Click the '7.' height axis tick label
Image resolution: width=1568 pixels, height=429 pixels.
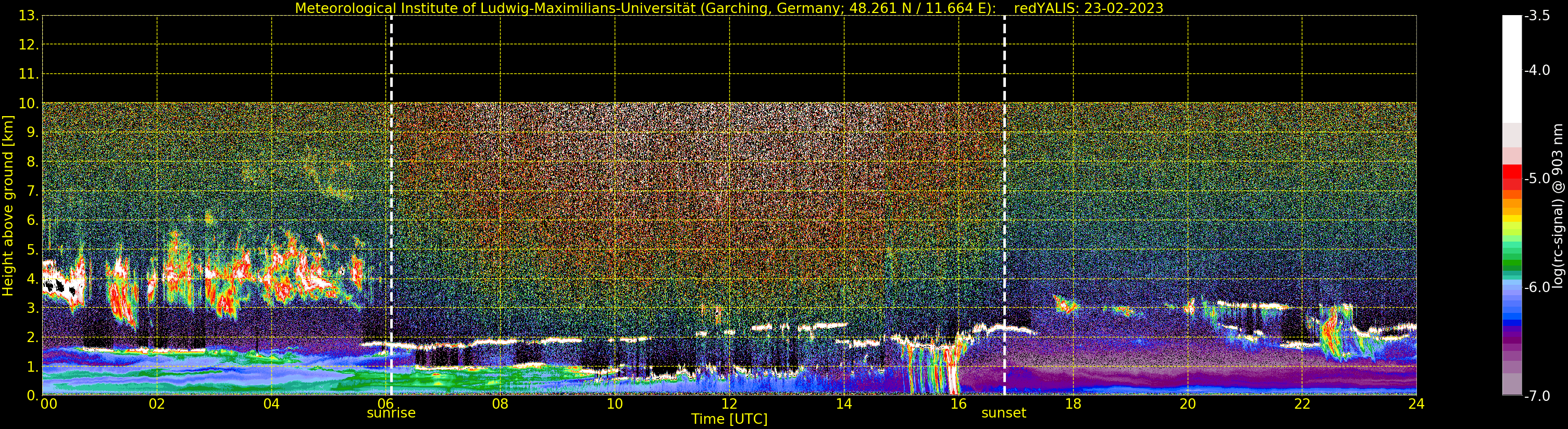[32, 191]
